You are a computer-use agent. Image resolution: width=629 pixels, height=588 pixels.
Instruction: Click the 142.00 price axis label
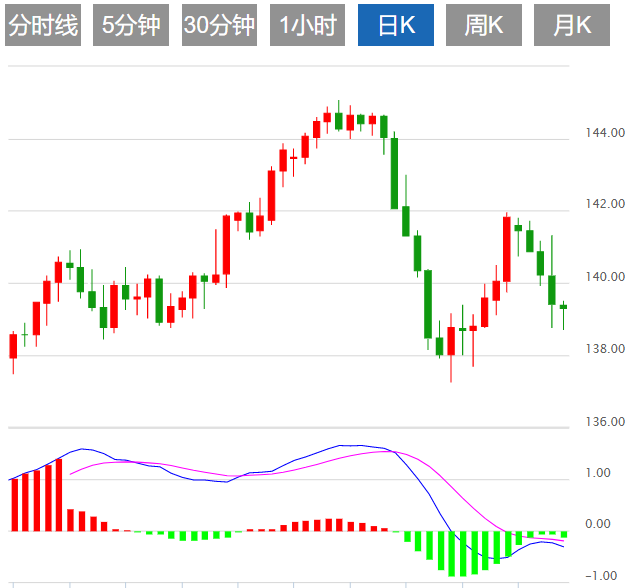[605, 204]
